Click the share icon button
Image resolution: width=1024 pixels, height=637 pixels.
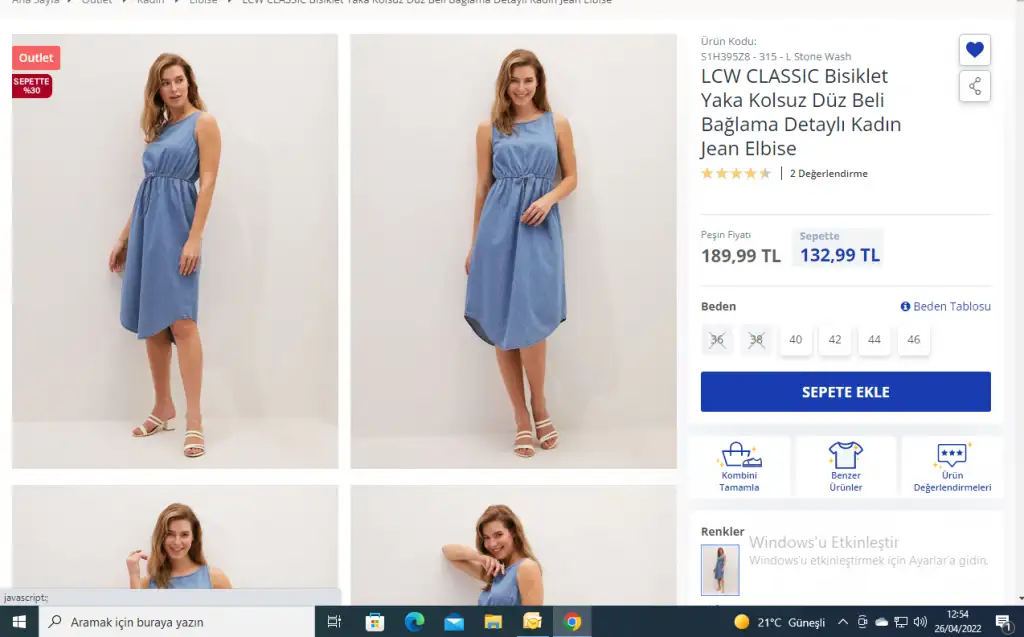point(974,87)
